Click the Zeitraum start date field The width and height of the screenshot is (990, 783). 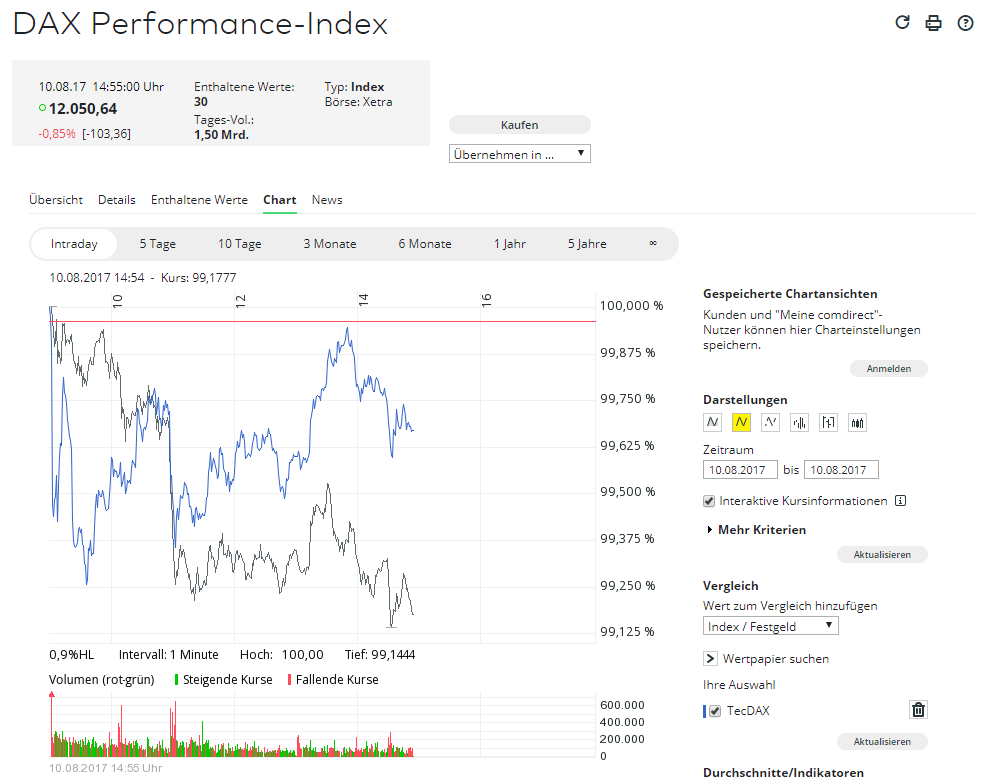pos(740,469)
